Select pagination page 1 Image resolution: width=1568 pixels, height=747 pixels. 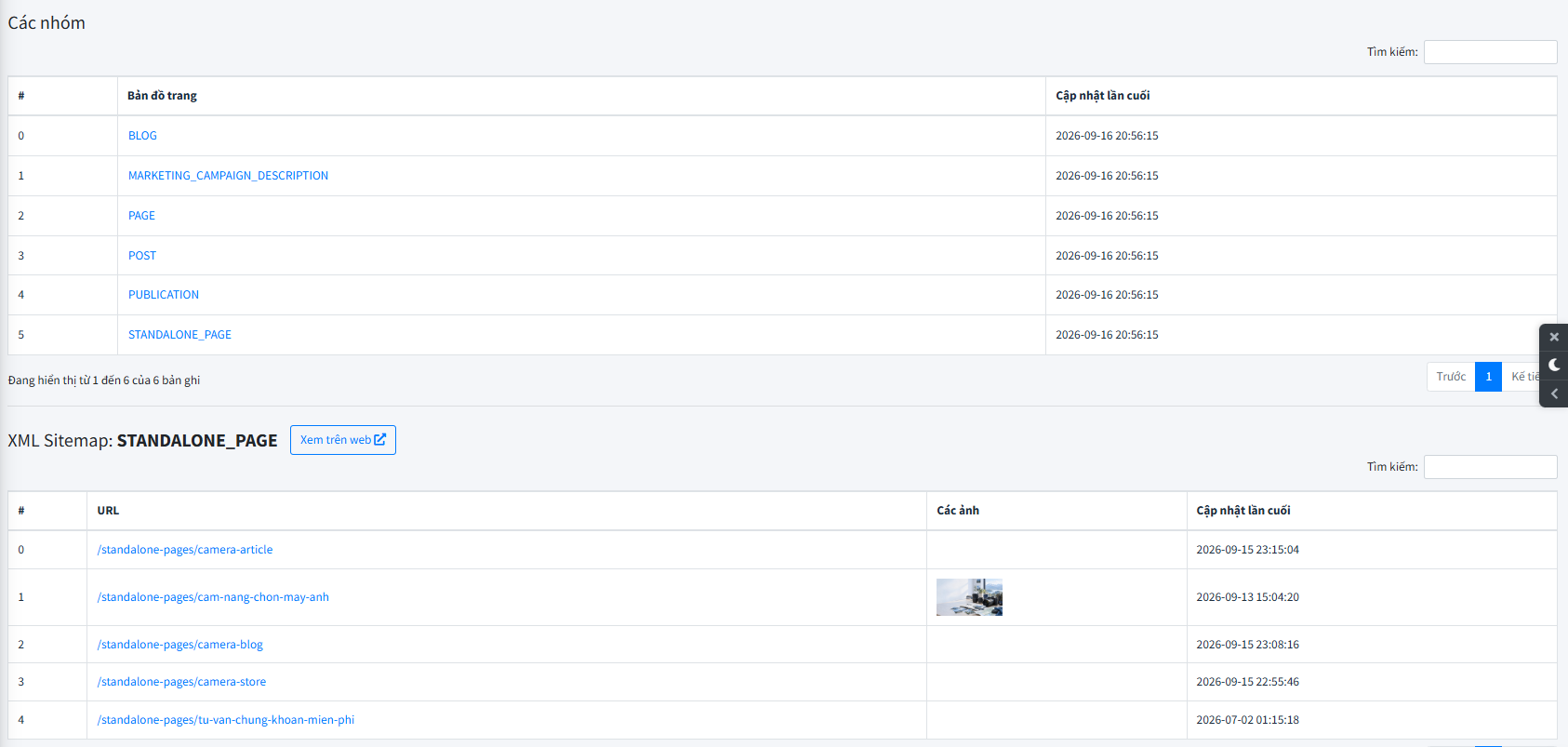click(1488, 377)
